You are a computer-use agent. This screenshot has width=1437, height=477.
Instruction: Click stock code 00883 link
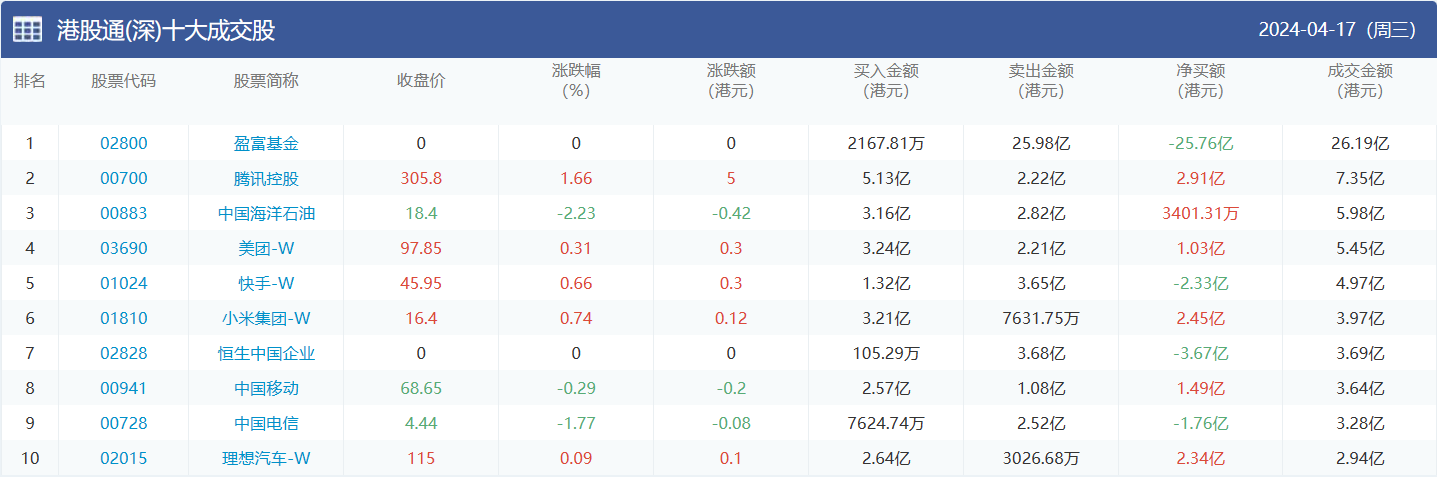point(124,214)
